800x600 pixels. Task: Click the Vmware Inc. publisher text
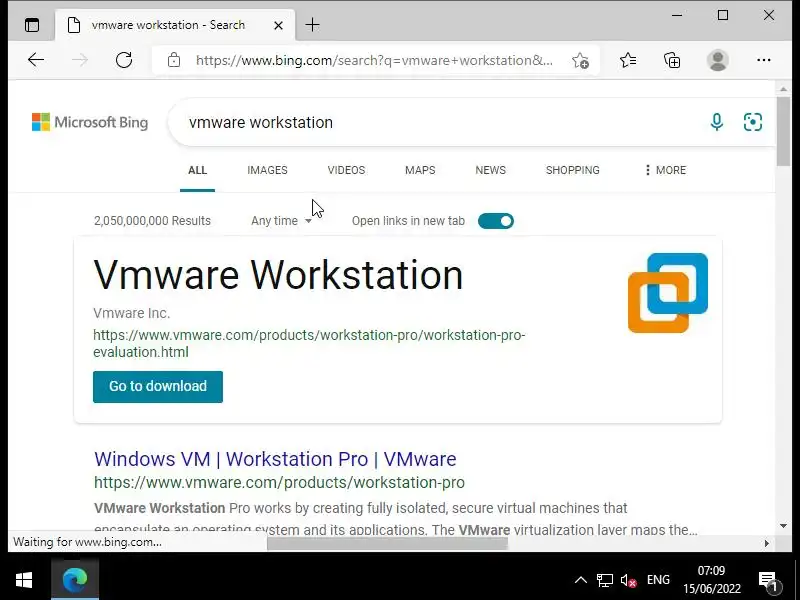(132, 313)
